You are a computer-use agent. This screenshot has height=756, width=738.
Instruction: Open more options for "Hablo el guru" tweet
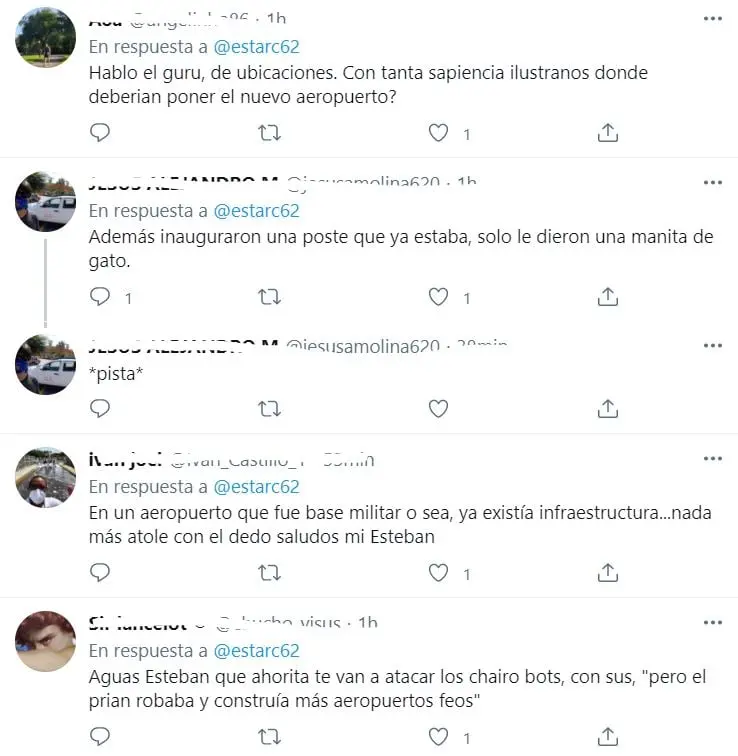click(712, 19)
